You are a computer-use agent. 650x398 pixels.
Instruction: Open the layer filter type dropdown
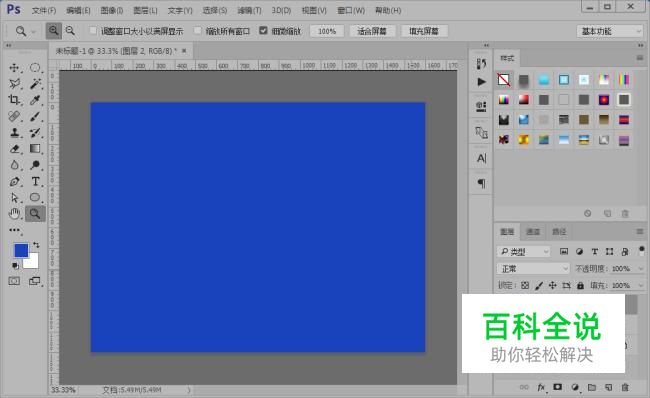[524, 252]
